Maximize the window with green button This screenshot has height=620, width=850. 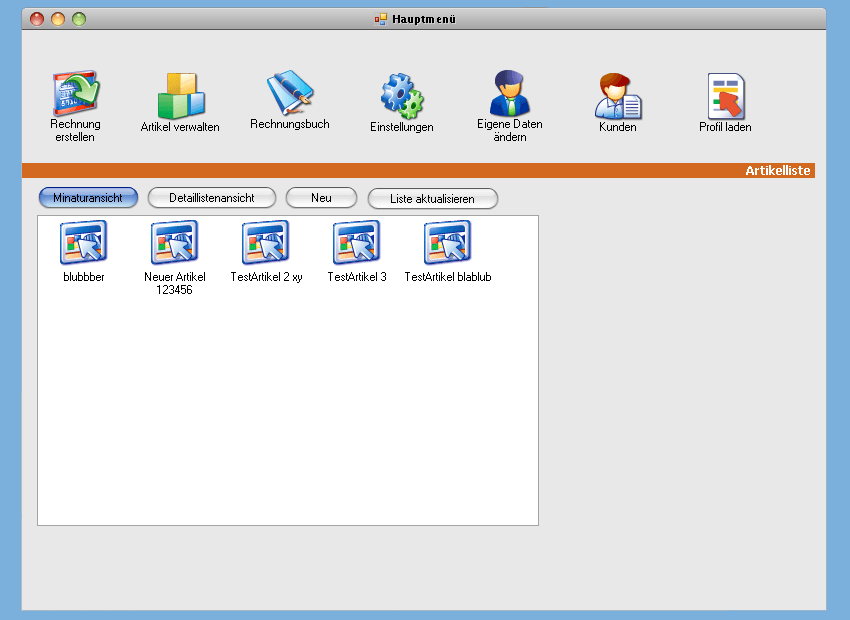pyautogui.click(x=79, y=20)
